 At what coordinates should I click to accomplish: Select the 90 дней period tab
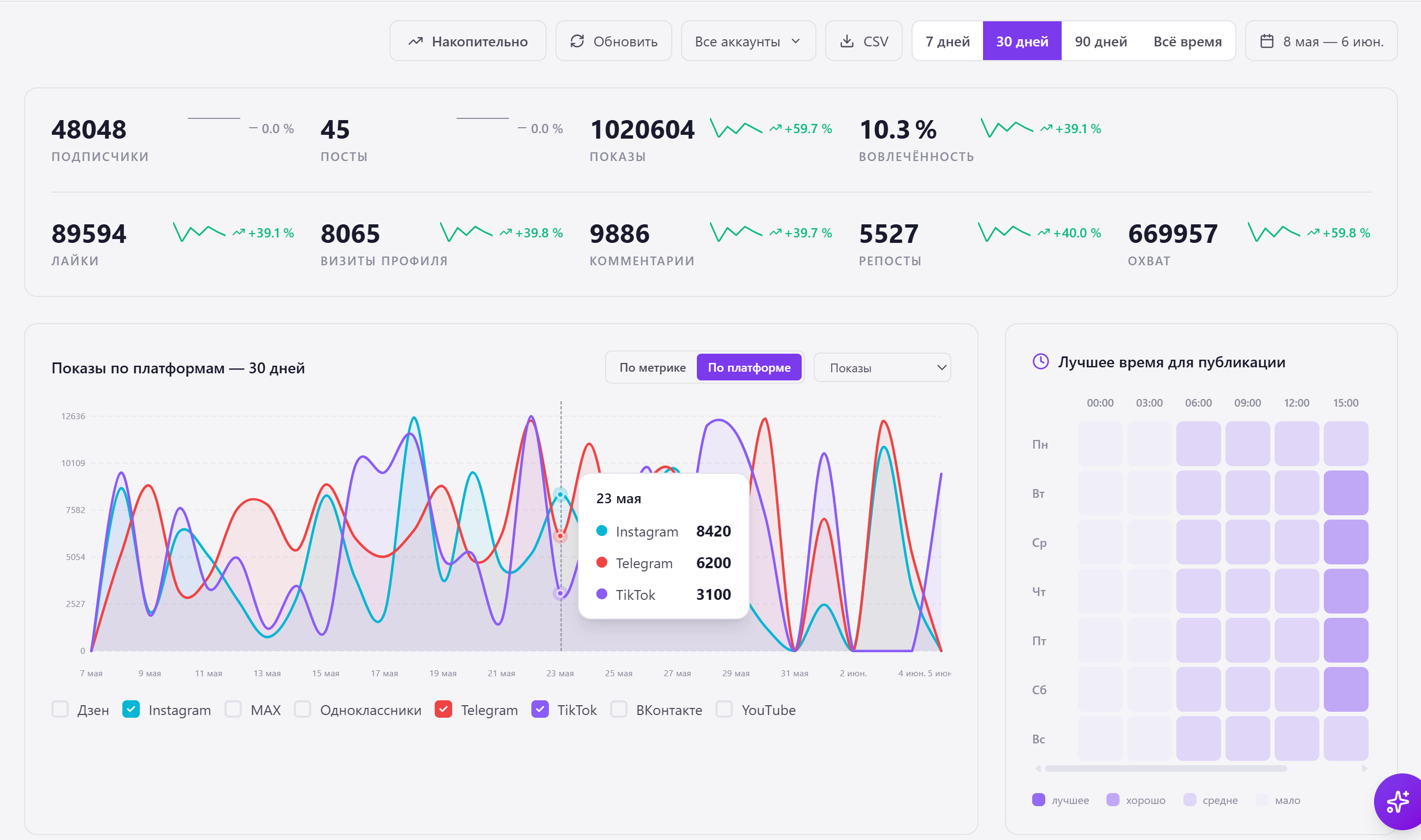pos(1101,41)
